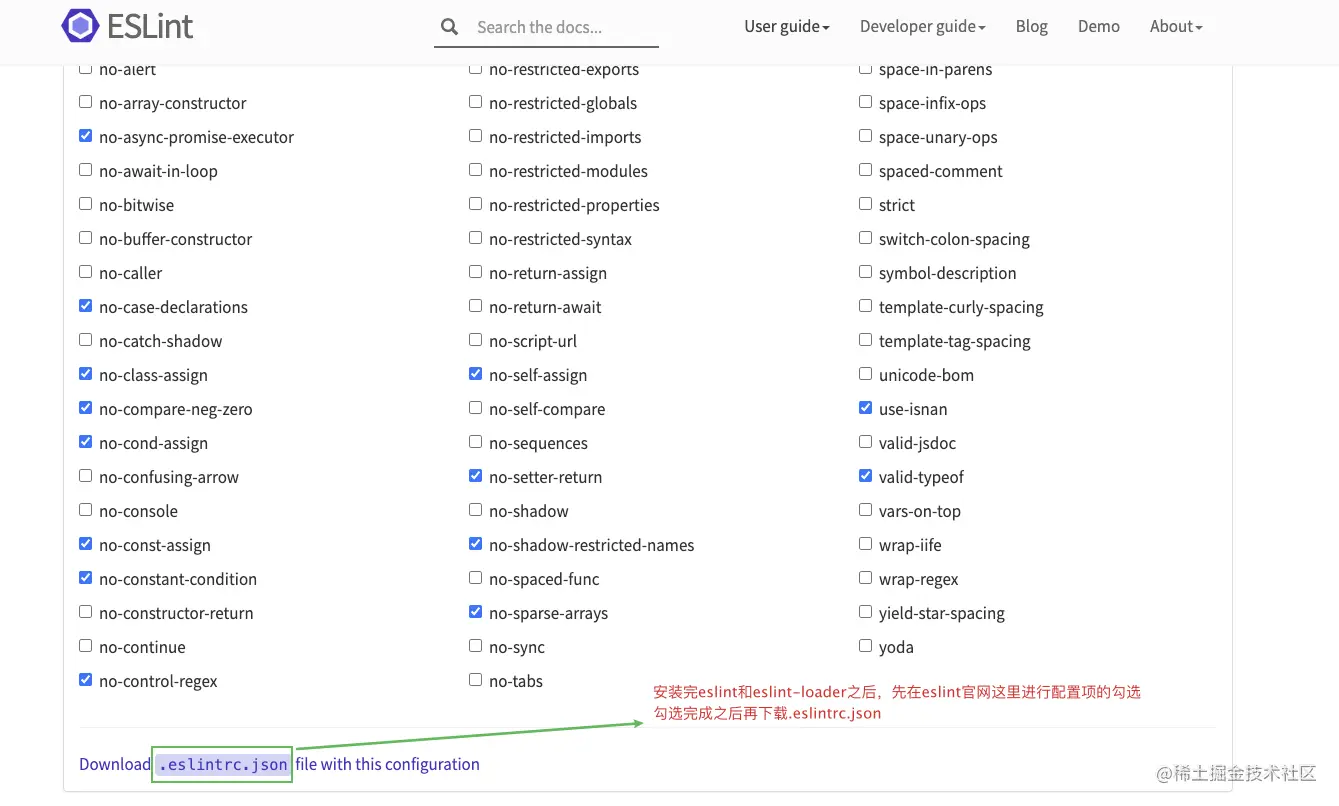1339x806 pixels.
Task: Check the no-console rule
Action: 85,510
